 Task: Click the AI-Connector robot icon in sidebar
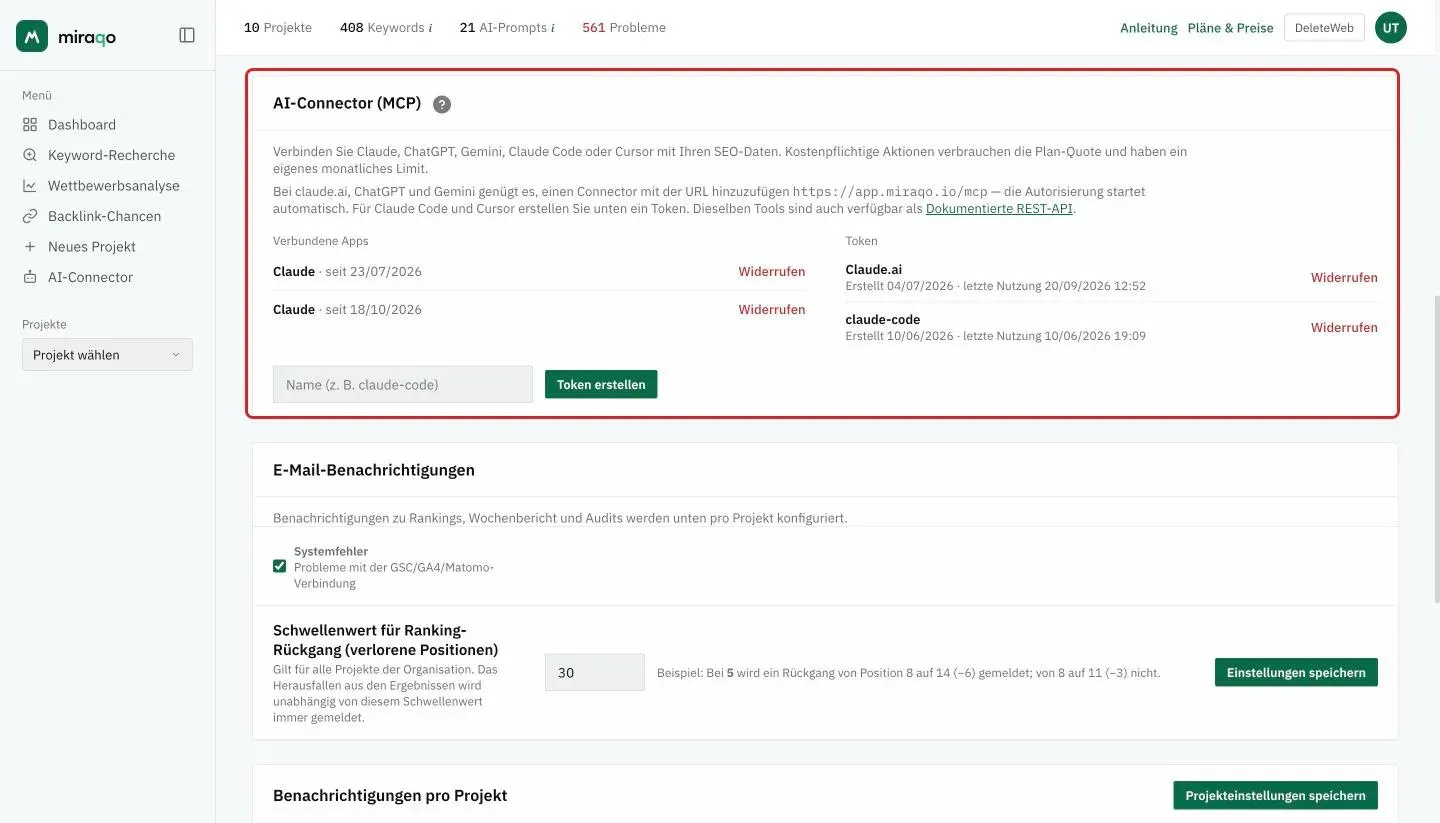pyautogui.click(x=29, y=277)
